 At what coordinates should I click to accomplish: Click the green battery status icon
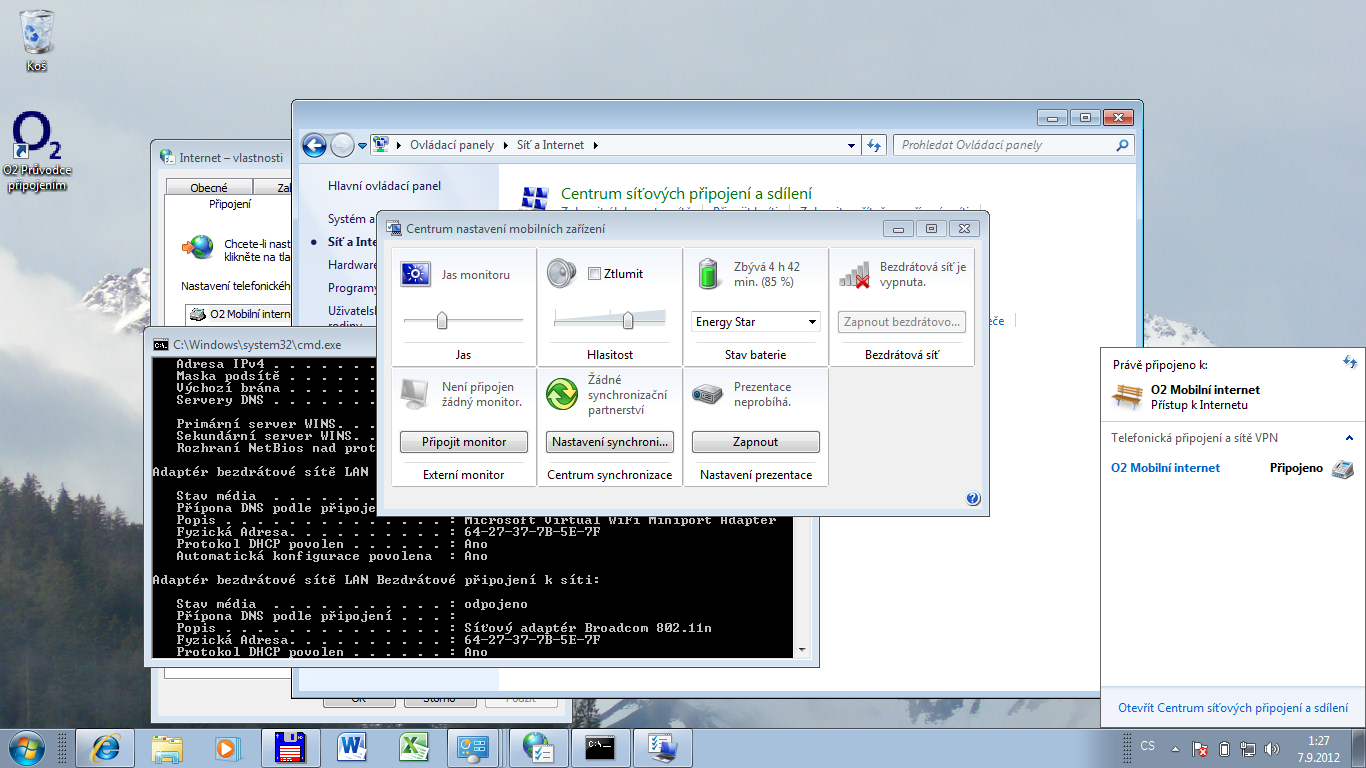click(x=708, y=274)
